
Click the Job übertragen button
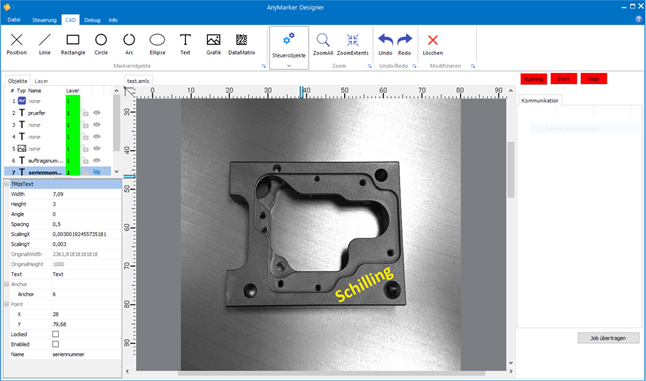(608, 338)
